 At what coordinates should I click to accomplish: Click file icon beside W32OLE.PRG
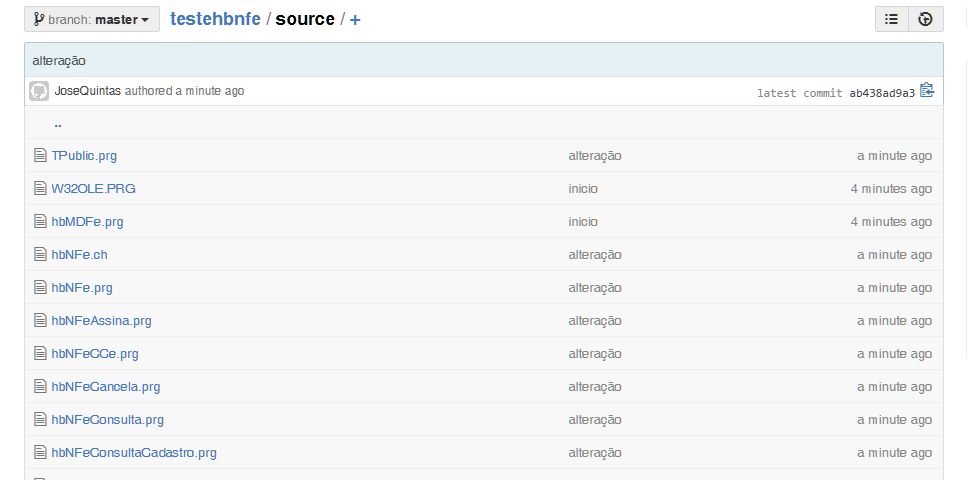click(40, 189)
